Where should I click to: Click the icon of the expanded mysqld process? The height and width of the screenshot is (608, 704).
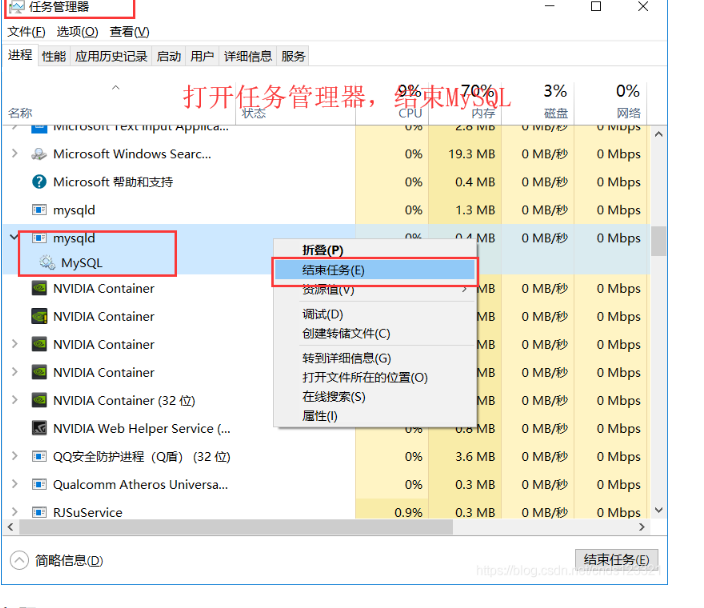39,238
